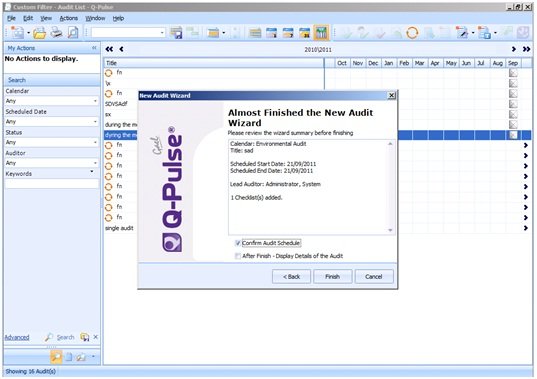
Task: Click the < Back button in the wizard
Action: (x=291, y=277)
